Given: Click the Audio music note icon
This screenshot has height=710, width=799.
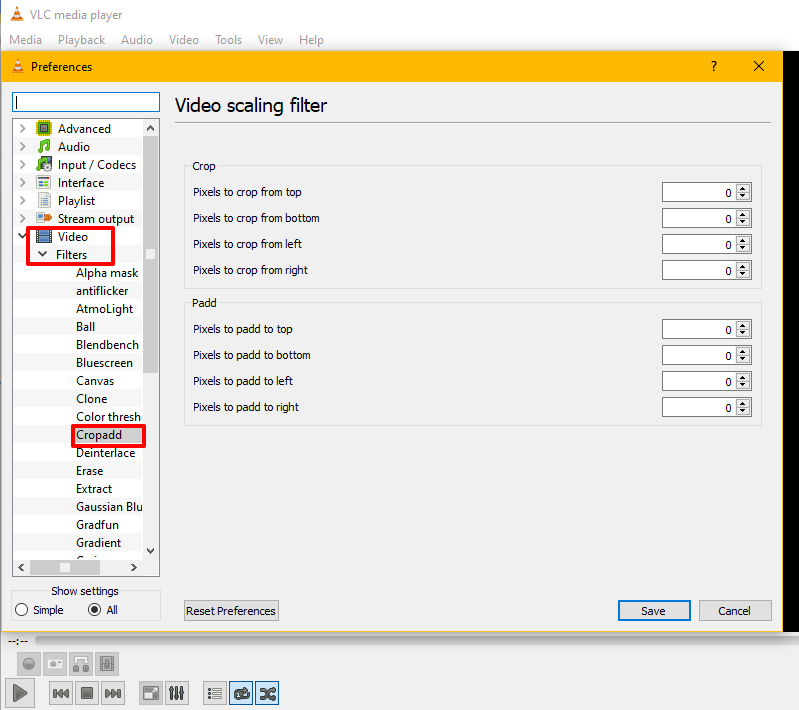Looking at the screenshot, I should pyautogui.click(x=44, y=146).
